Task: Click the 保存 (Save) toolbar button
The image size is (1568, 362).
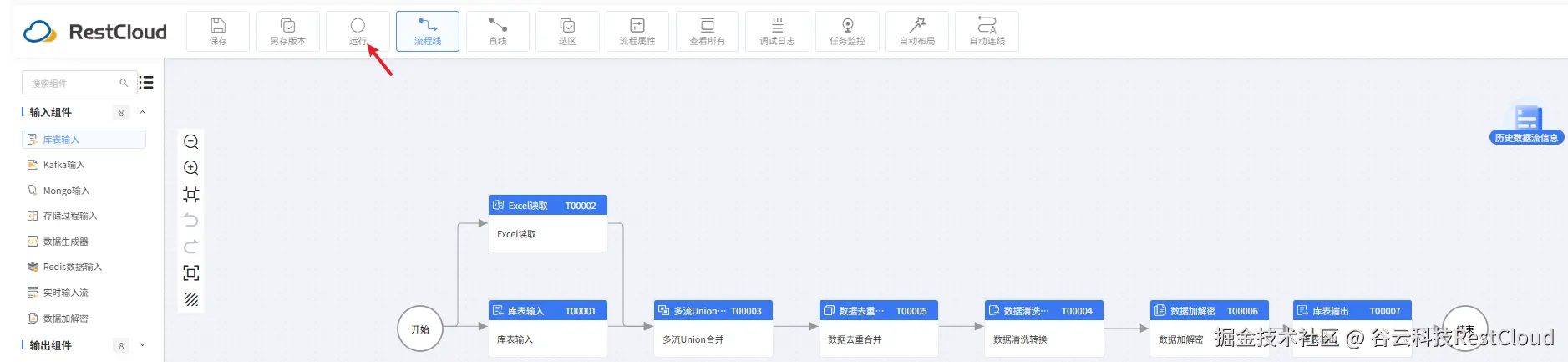Action: tap(218, 31)
